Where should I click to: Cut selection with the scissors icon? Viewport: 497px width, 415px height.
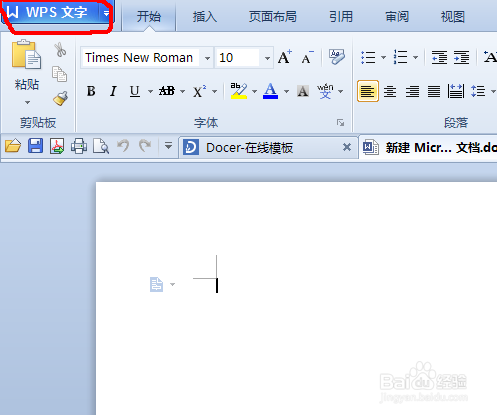(x=60, y=49)
